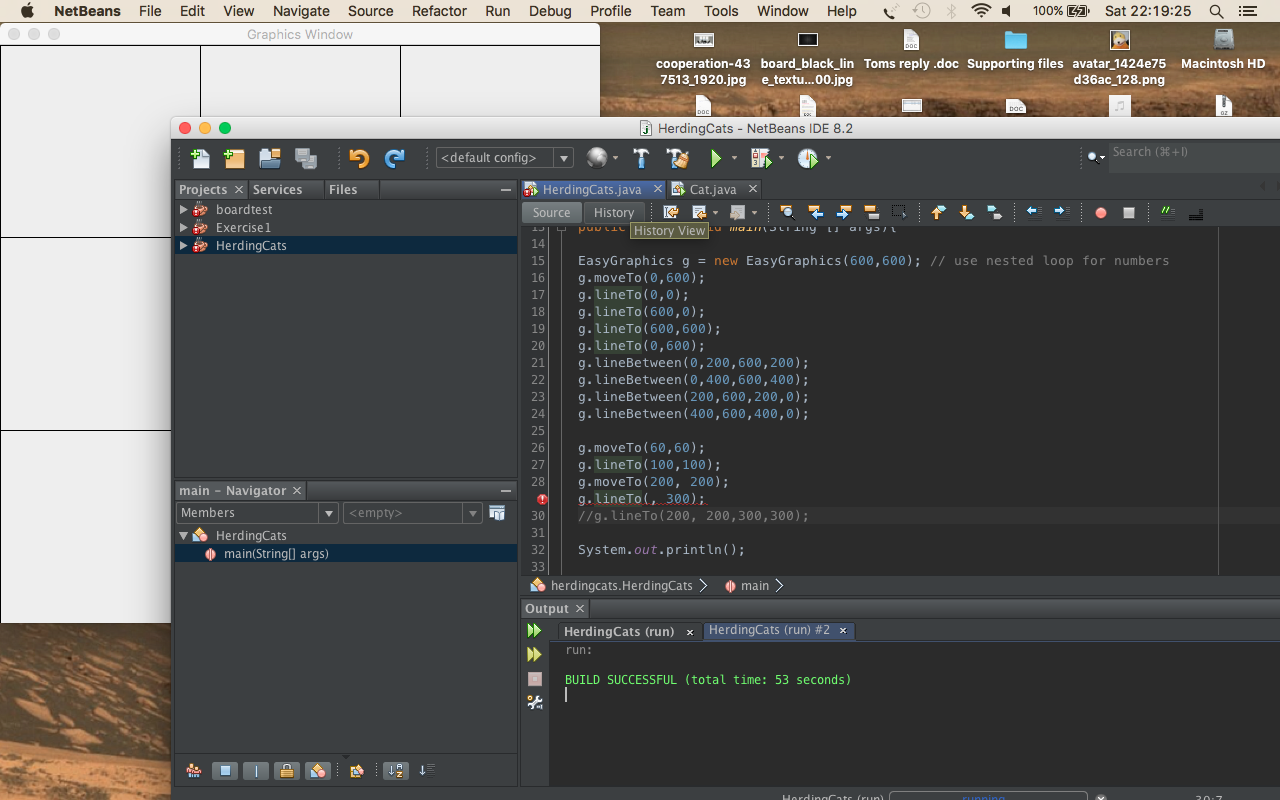Viewport: 1280px width, 800px height.
Task: Click Shift Line Left icon
Action: tap(1034, 212)
